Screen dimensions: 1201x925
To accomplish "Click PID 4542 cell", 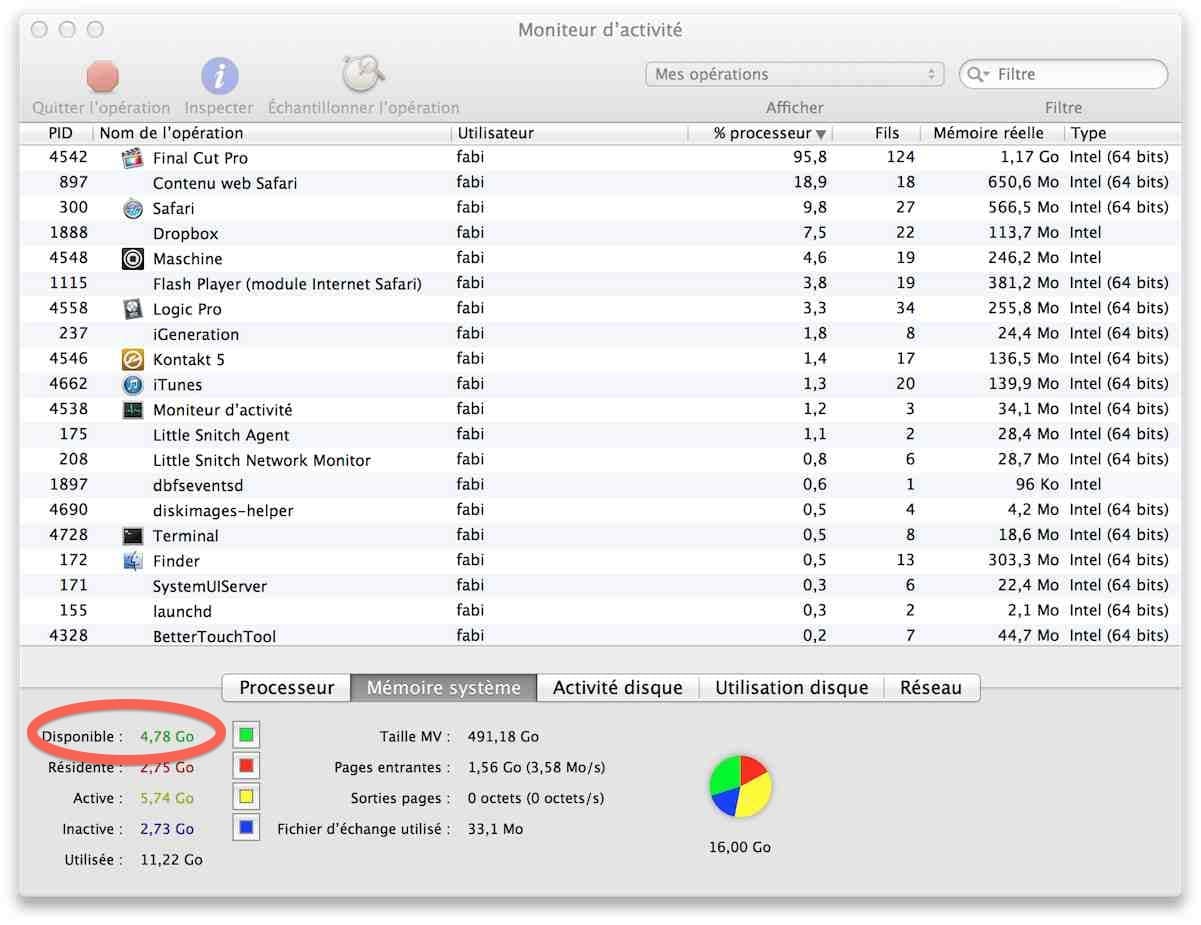I will (x=68, y=158).
